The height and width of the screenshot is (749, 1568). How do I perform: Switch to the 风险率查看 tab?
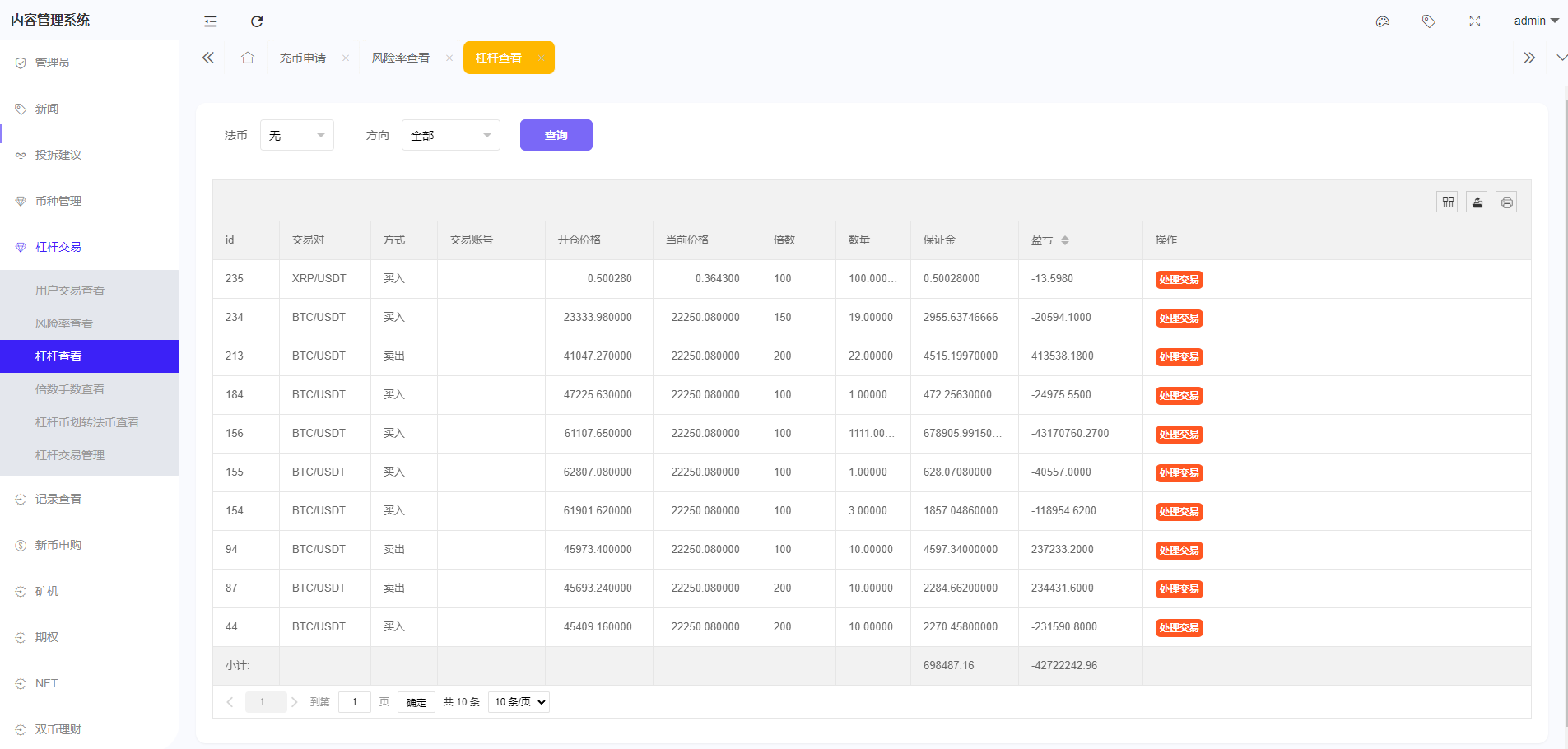click(401, 57)
